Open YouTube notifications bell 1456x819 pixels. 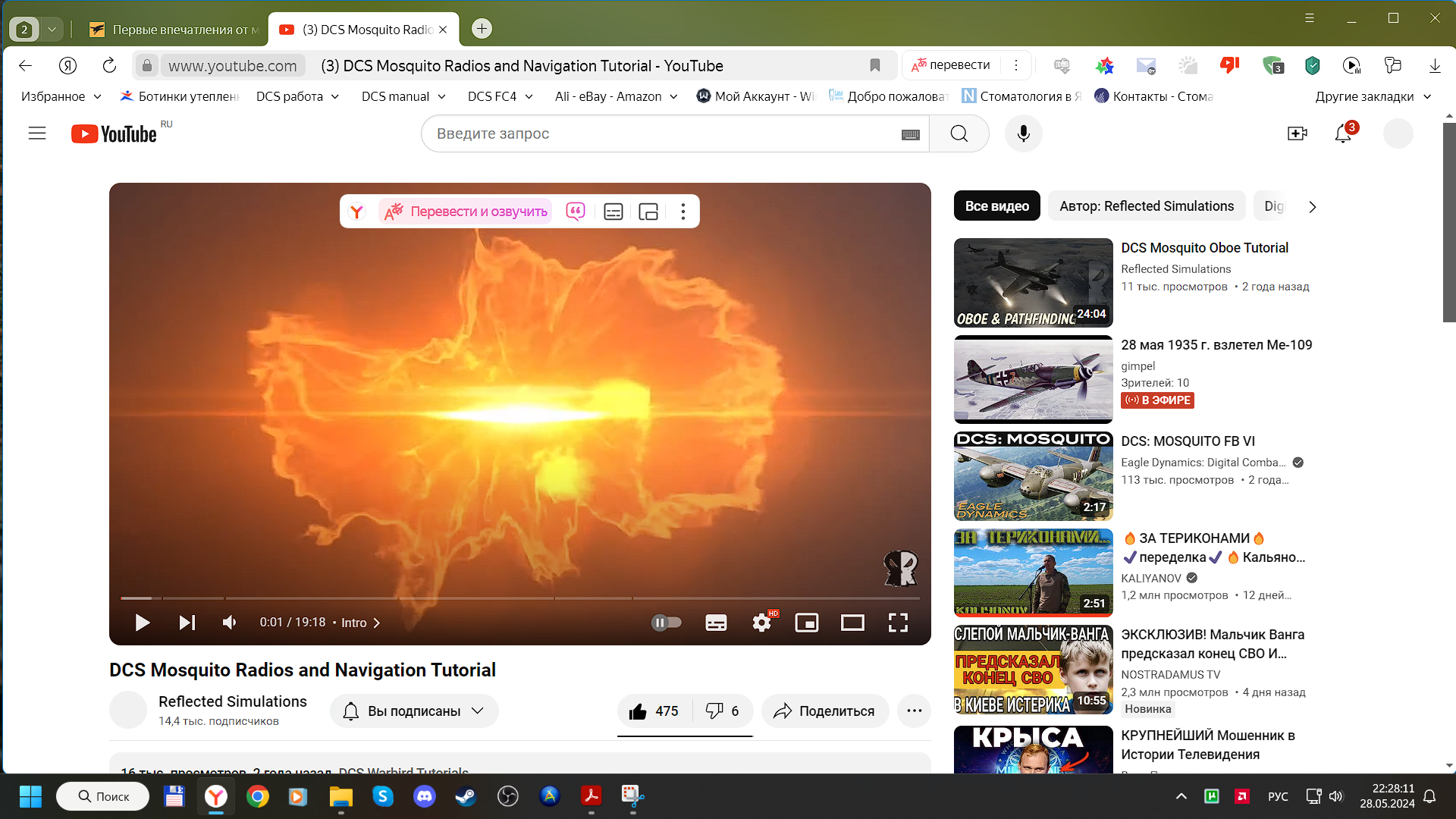click(1343, 133)
